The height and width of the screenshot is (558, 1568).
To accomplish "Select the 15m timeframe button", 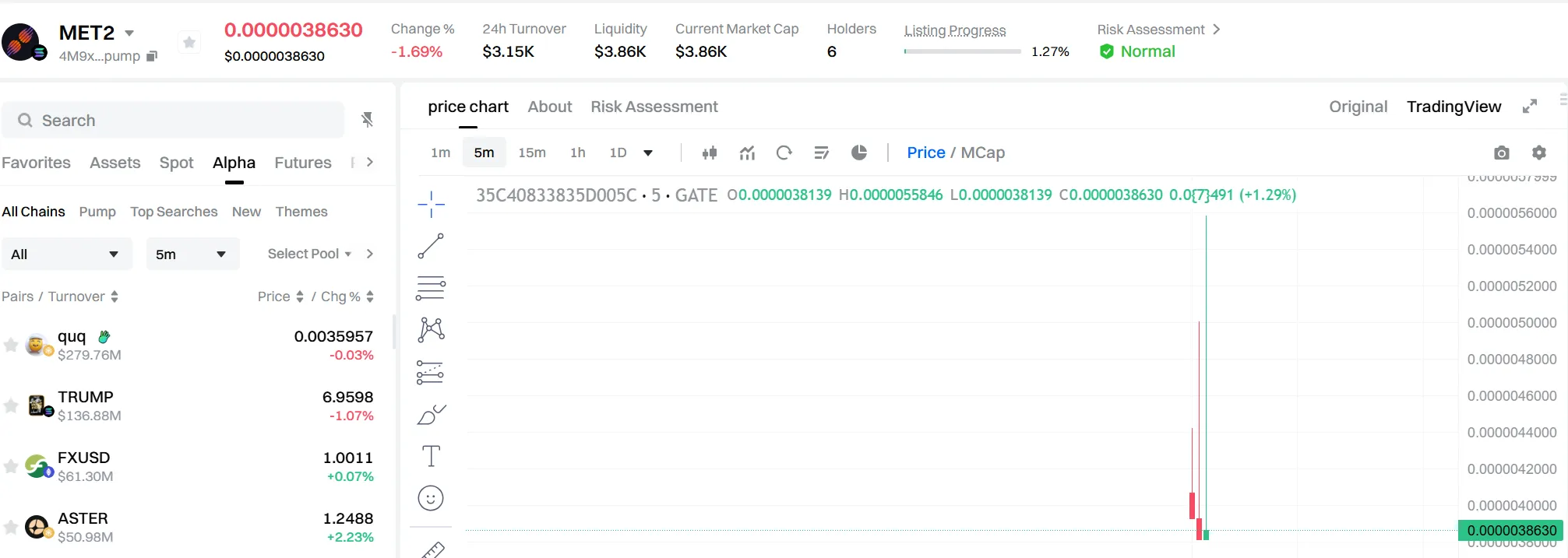I will (x=532, y=153).
